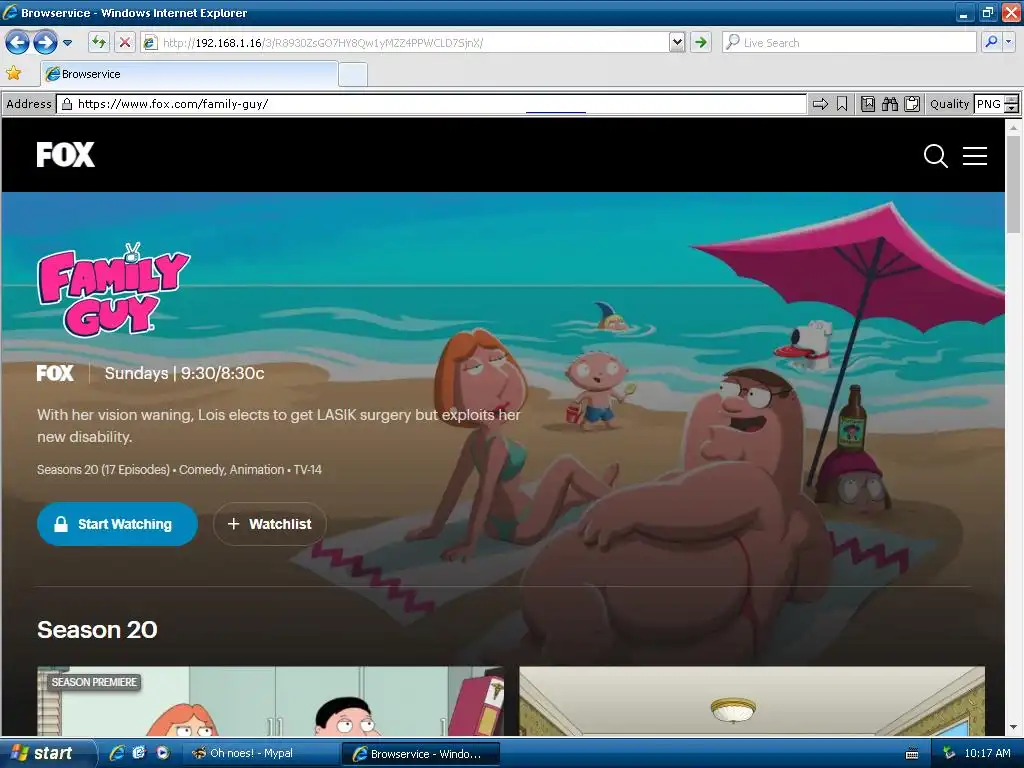Click the 'Seasons 20 (17 Episodes)' info text
Screen dimensions: 1024x768
coord(103,470)
